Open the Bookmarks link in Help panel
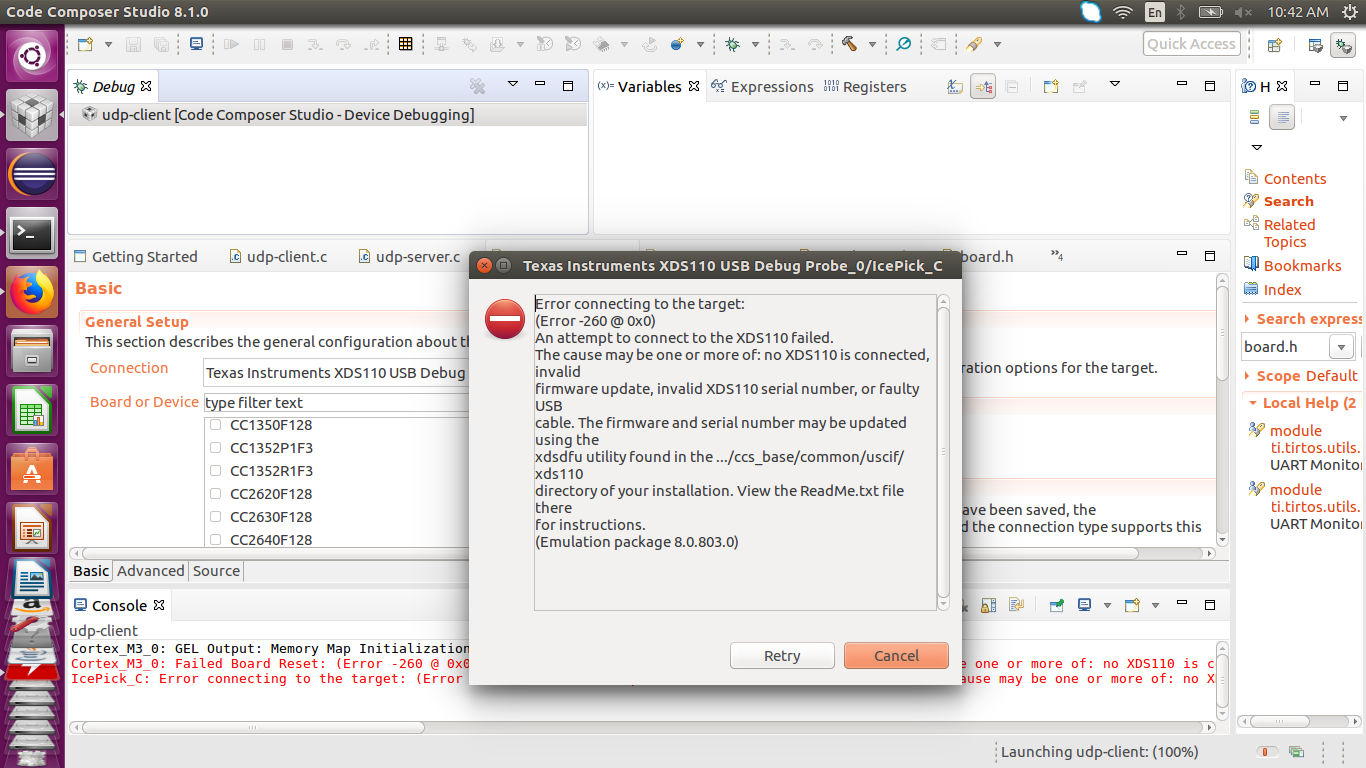1366x768 pixels. 1303,265
